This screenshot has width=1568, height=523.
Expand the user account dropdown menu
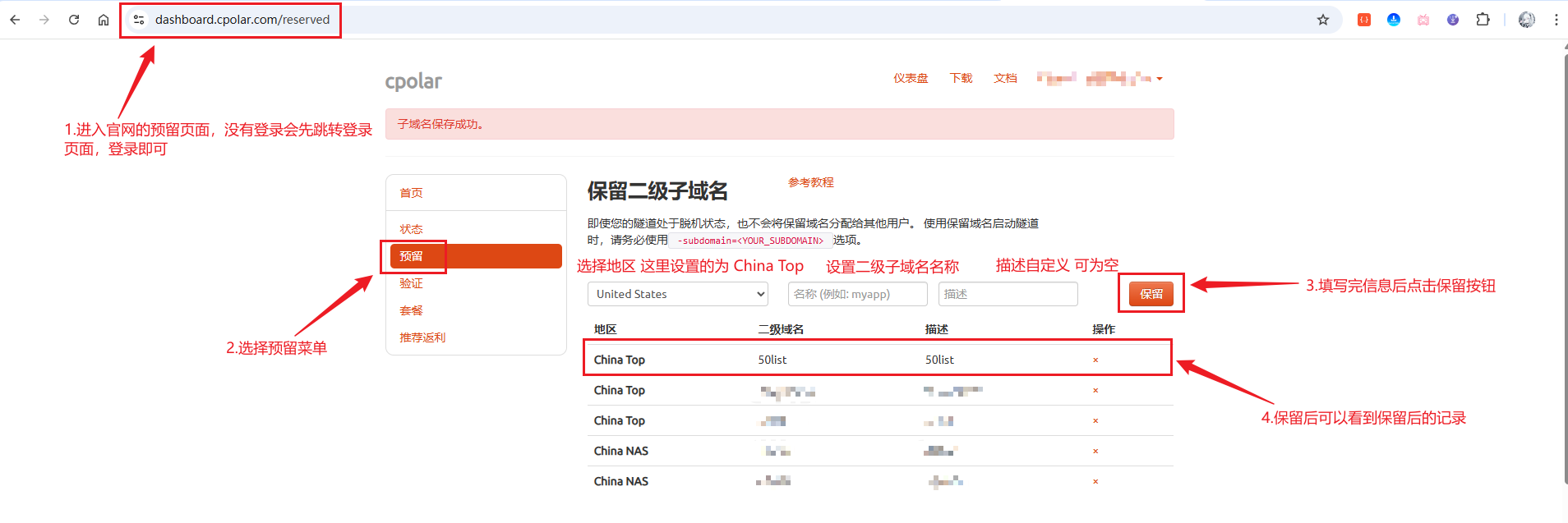tap(1159, 79)
